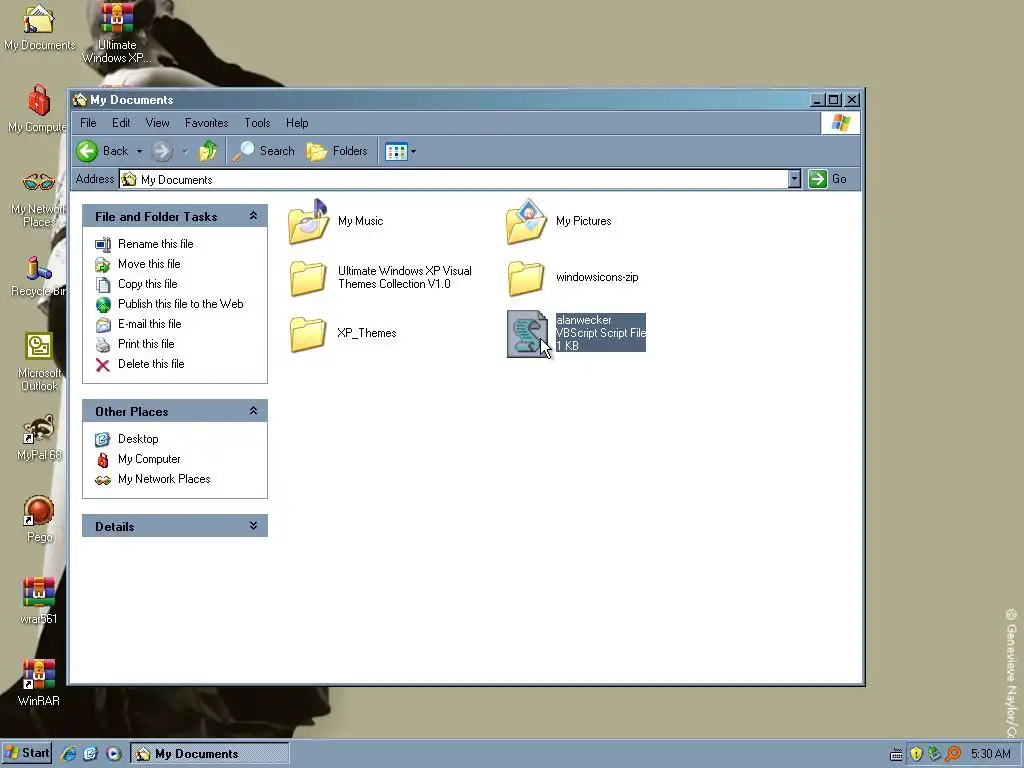This screenshot has height=768, width=1024.
Task: Click the Go button
Action: [828, 179]
